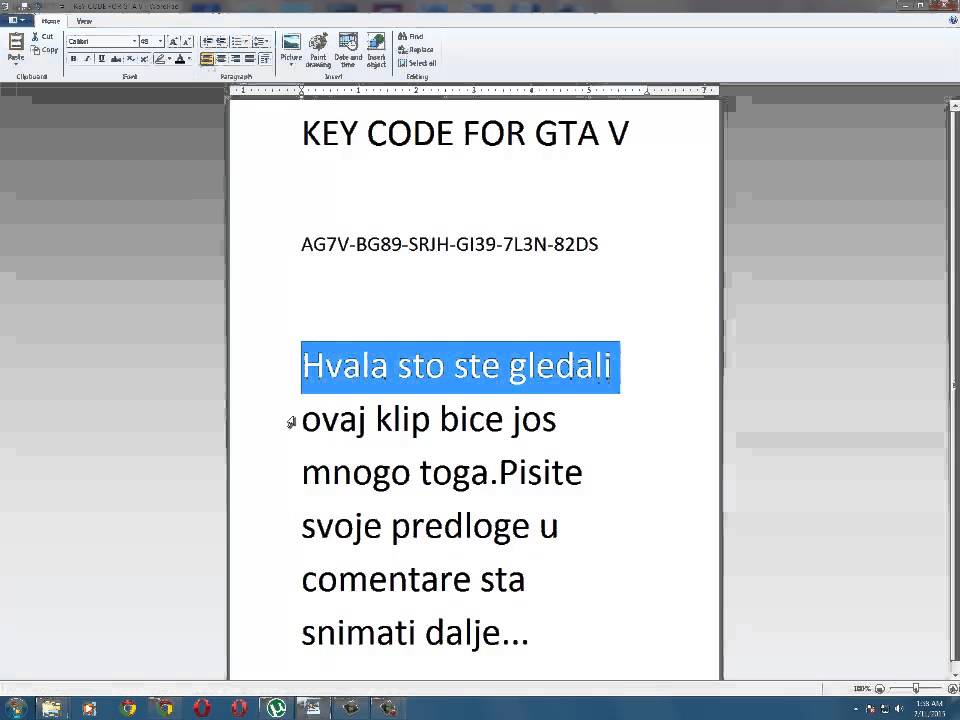Click the line svoje predloge u
The height and width of the screenshot is (720, 960).
[x=430, y=527]
